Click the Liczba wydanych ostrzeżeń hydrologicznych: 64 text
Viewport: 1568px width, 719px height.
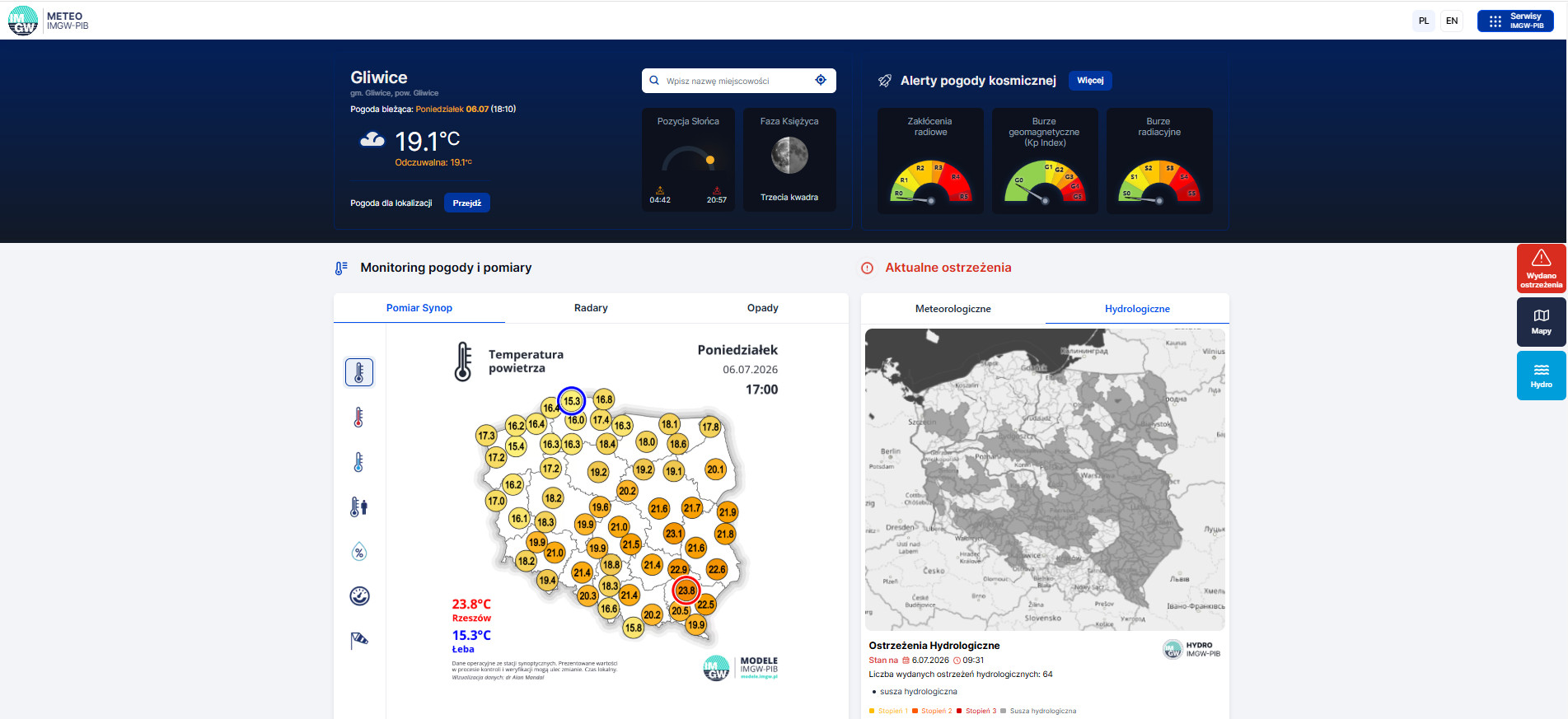[x=961, y=675]
